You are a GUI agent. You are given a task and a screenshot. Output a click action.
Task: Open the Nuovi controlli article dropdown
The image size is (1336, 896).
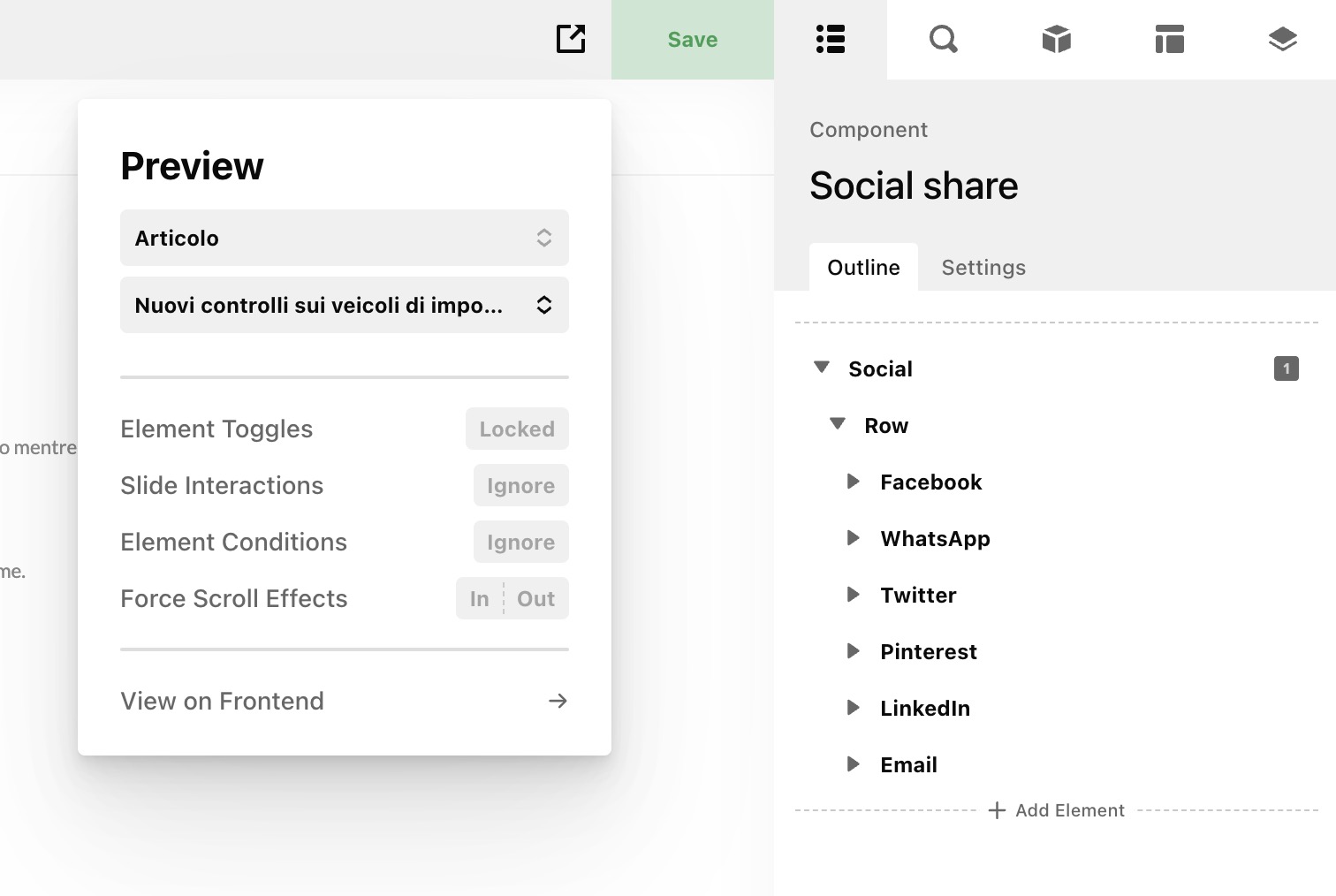(x=344, y=305)
